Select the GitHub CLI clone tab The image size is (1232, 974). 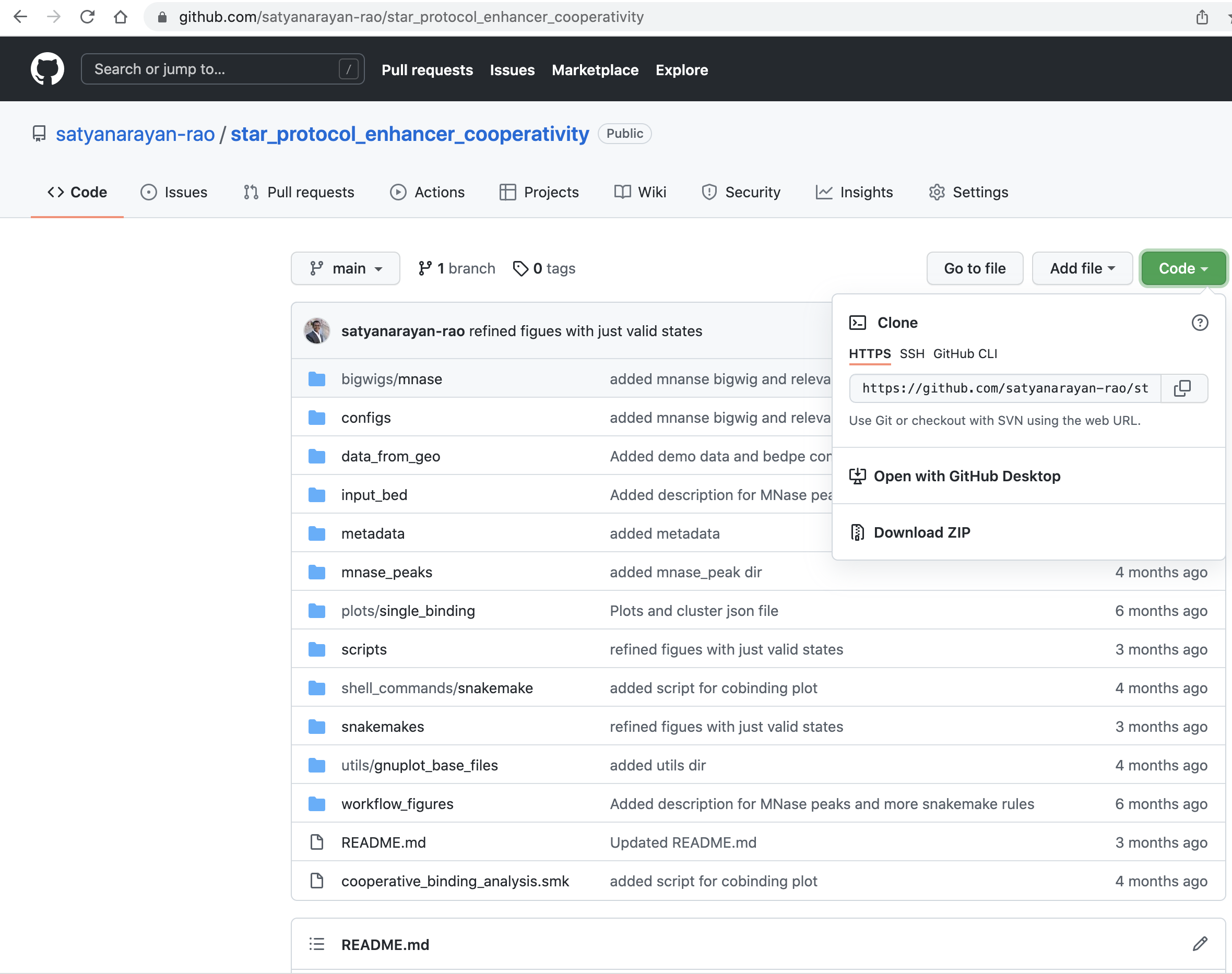pos(965,353)
